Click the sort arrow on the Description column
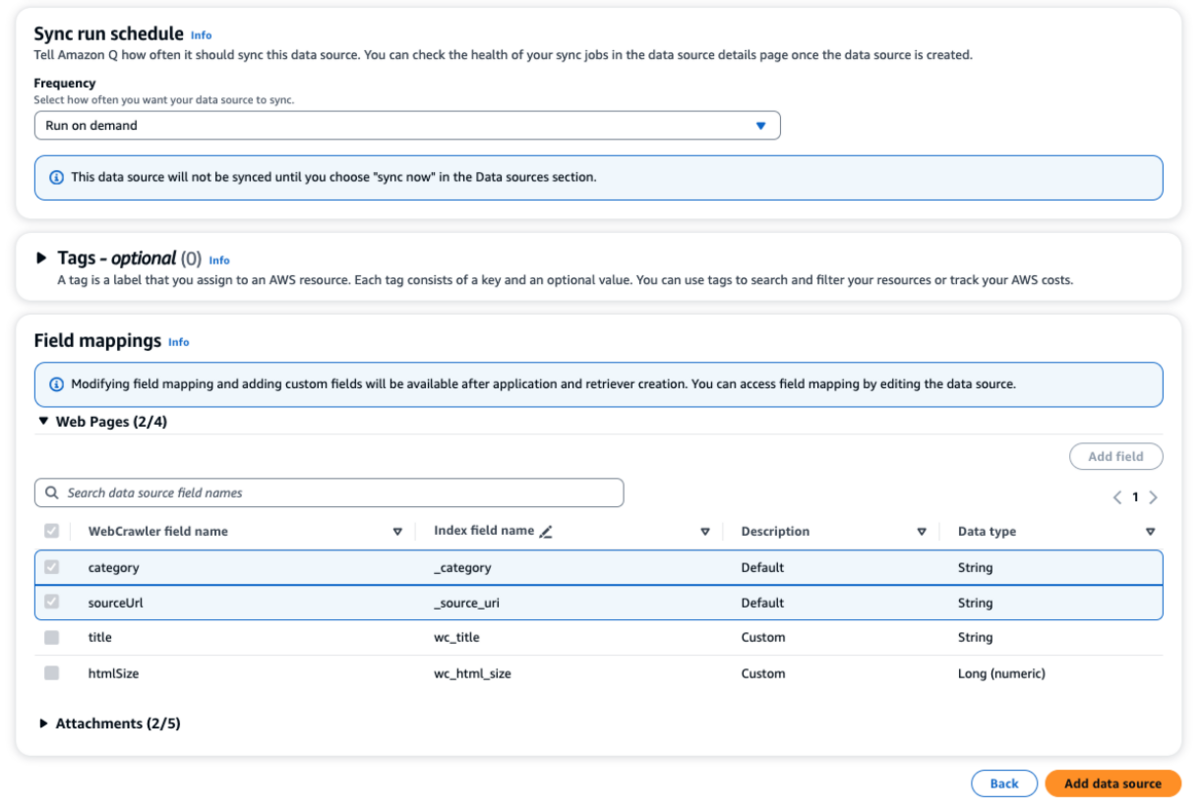 click(921, 532)
